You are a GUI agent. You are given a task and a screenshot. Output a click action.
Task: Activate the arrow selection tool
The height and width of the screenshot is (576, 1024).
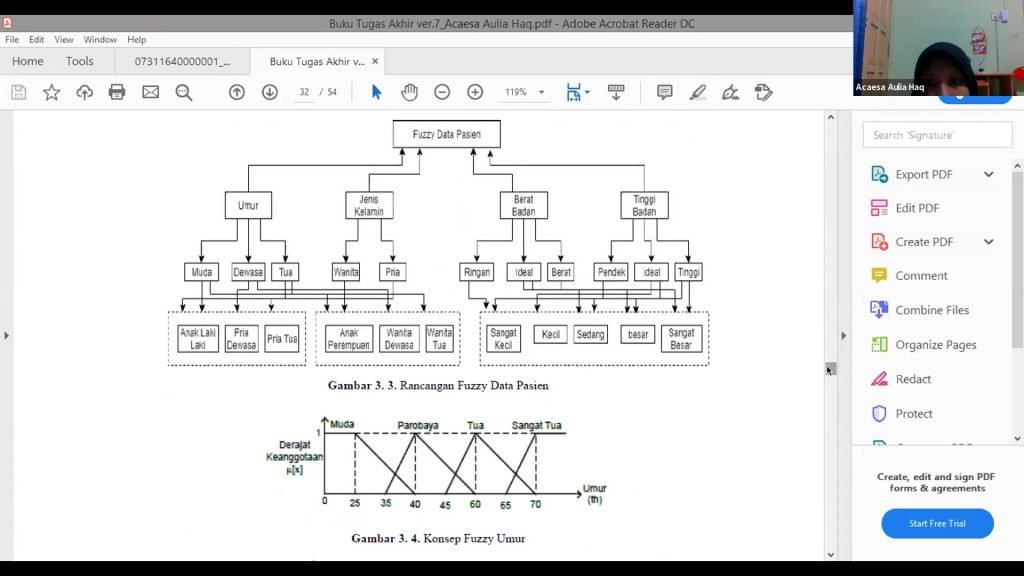376,92
